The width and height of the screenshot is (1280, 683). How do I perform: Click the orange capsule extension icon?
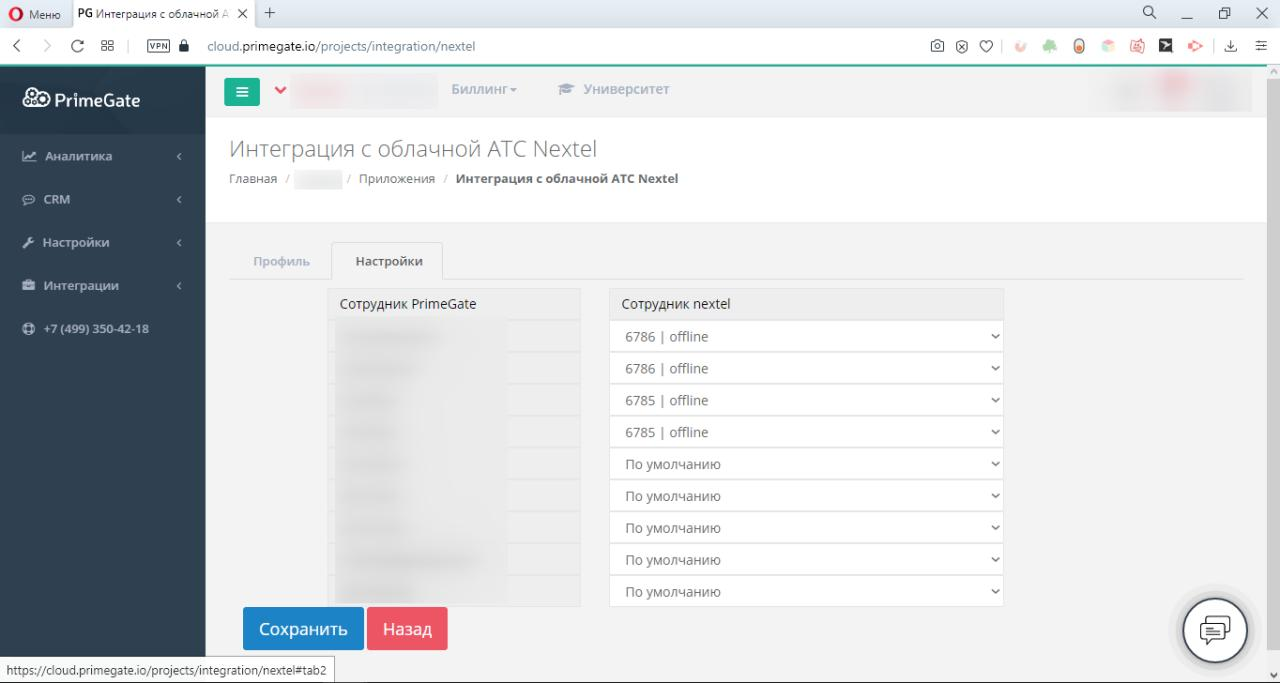[1079, 45]
